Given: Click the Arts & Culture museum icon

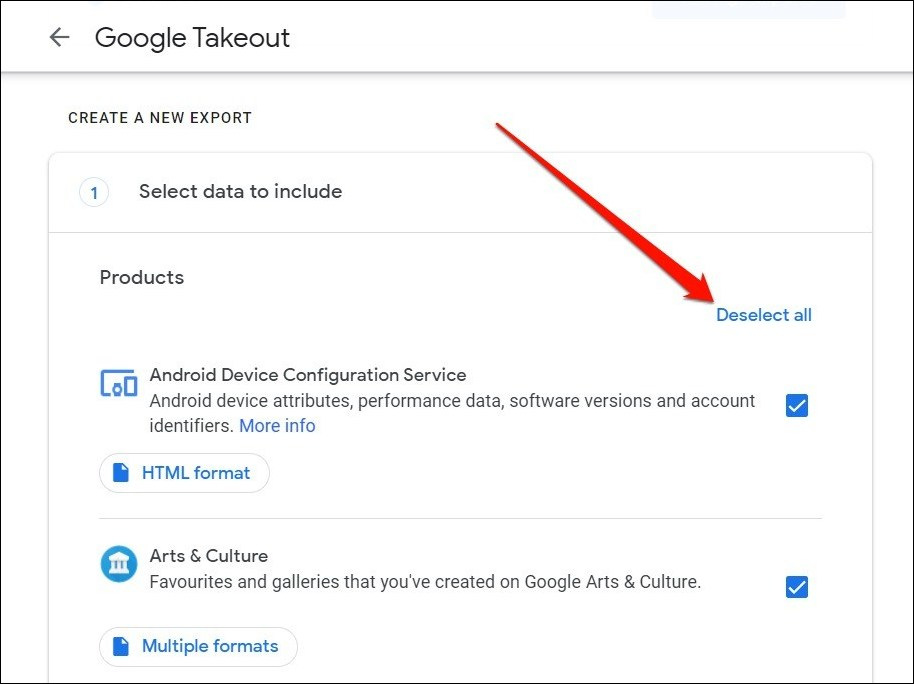Looking at the screenshot, I should click(x=119, y=564).
